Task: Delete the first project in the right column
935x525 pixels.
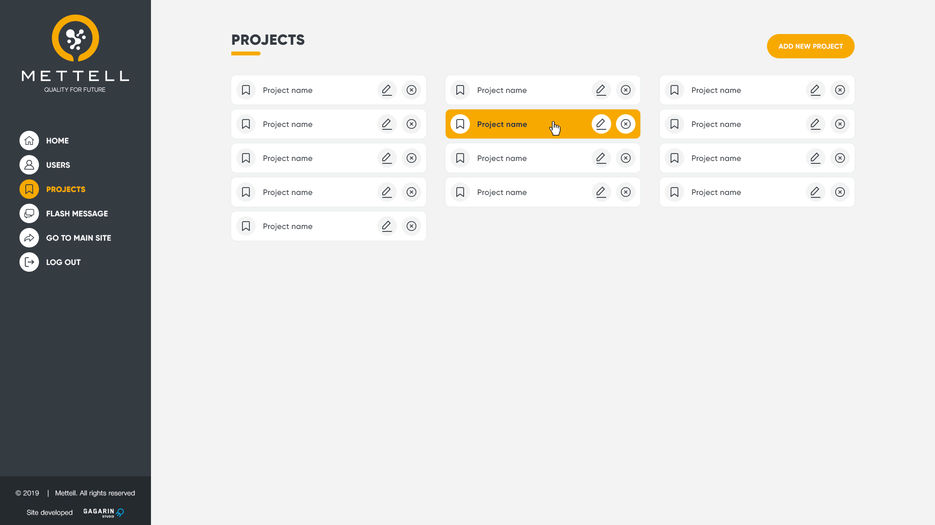Action: (x=840, y=90)
